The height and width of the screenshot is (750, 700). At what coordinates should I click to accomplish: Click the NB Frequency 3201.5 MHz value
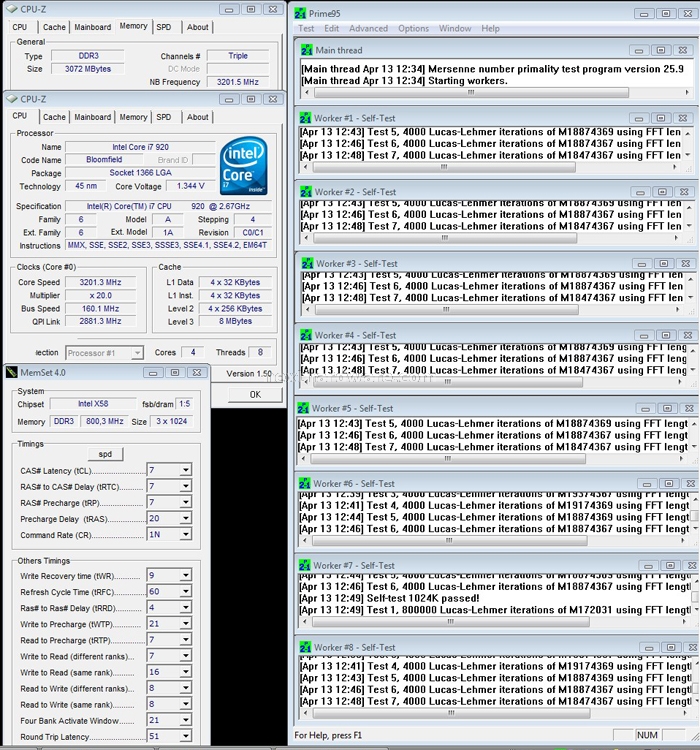click(x=238, y=82)
